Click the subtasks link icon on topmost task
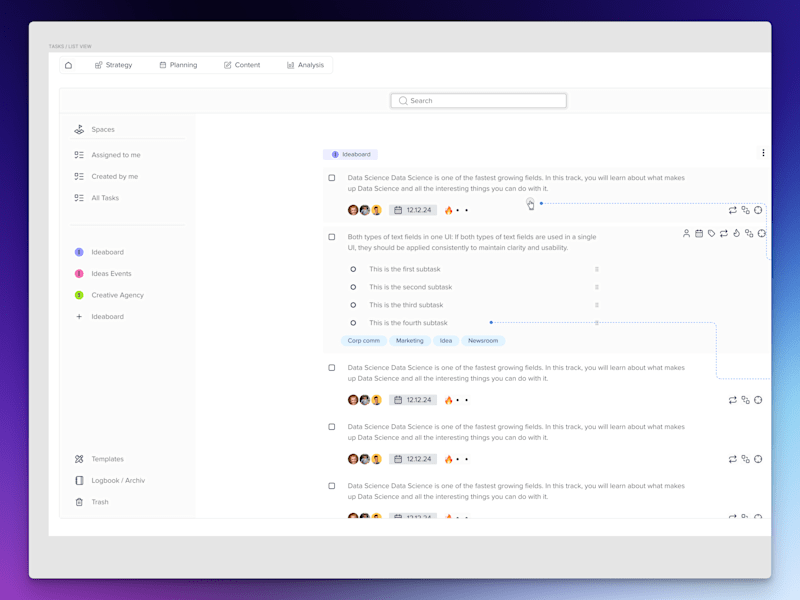The image size is (800, 600). coord(745,210)
